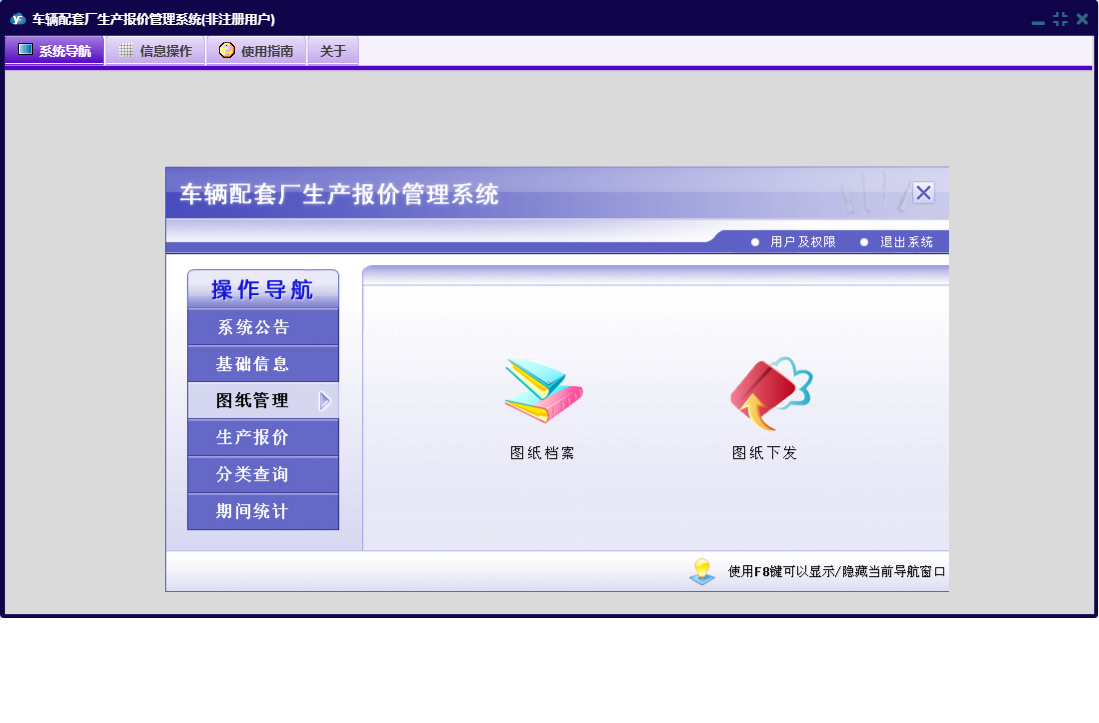Switch to 系统导航 tab
The height and width of the screenshot is (723, 1099).
(55, 50)
